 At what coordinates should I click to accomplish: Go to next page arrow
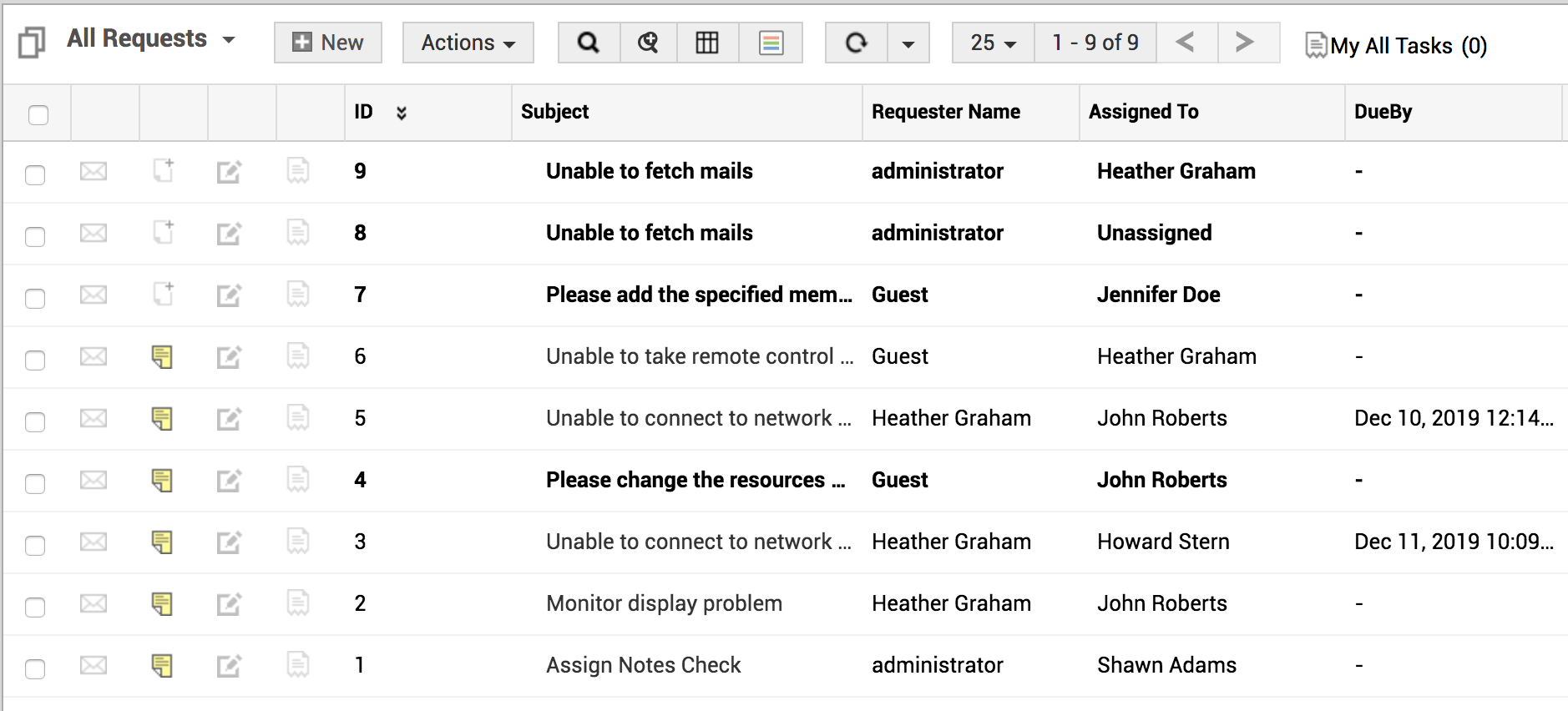1244,43
